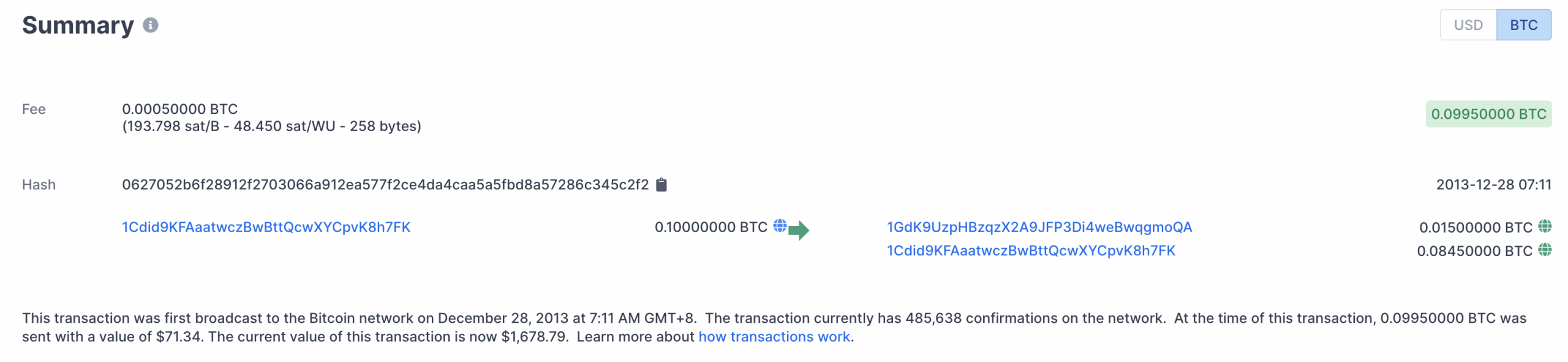
Task: Click the Summary heading
Action: coord(78,25)
